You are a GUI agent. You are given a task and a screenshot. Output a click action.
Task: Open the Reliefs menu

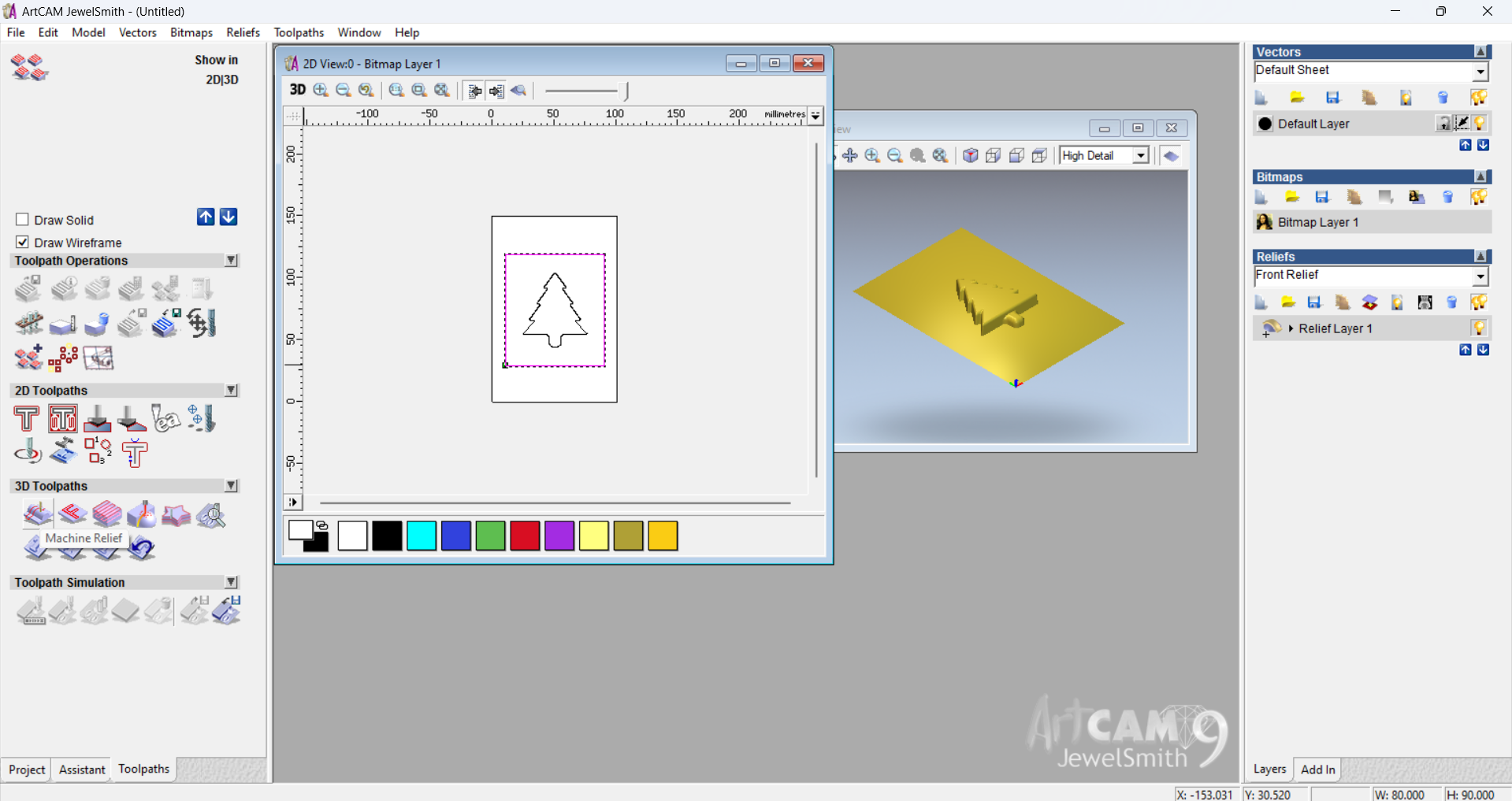243,32
